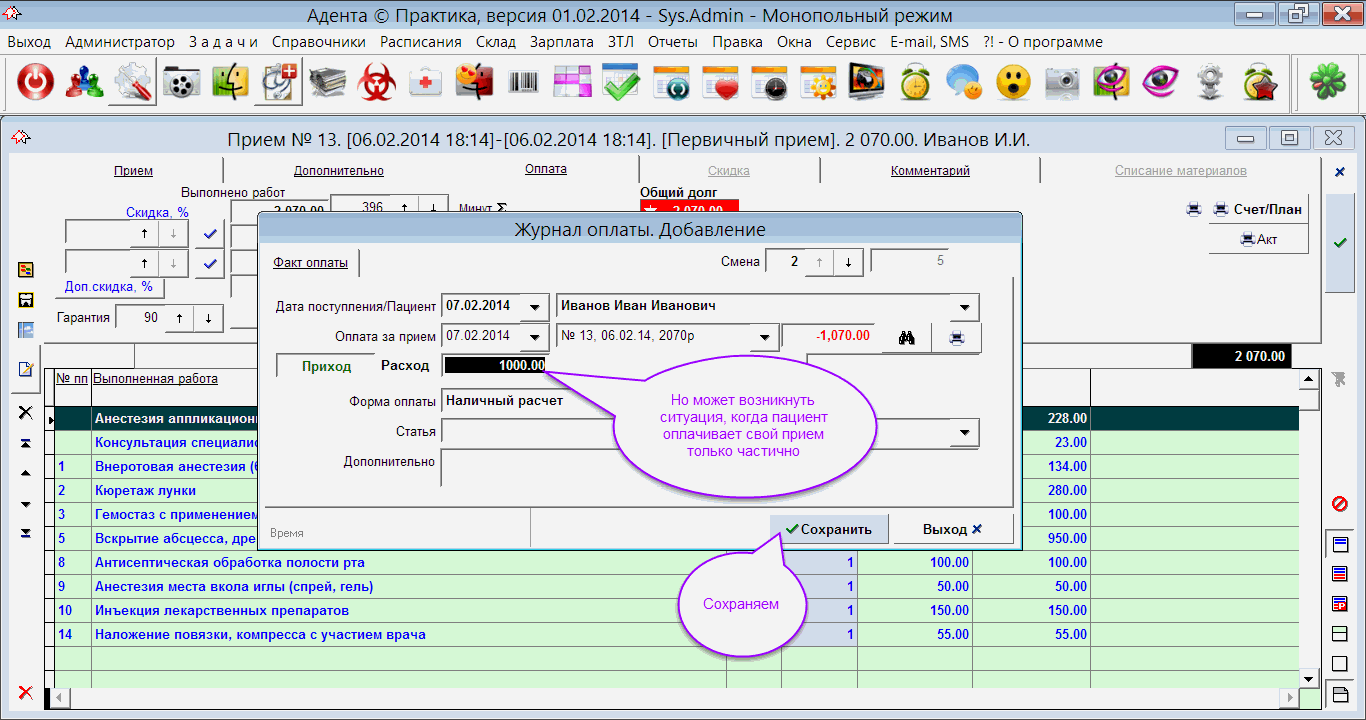Switch to the Комментарий tab
Image resolution: width=1366 pixels, height=720 pixels.
click(930, 171)
